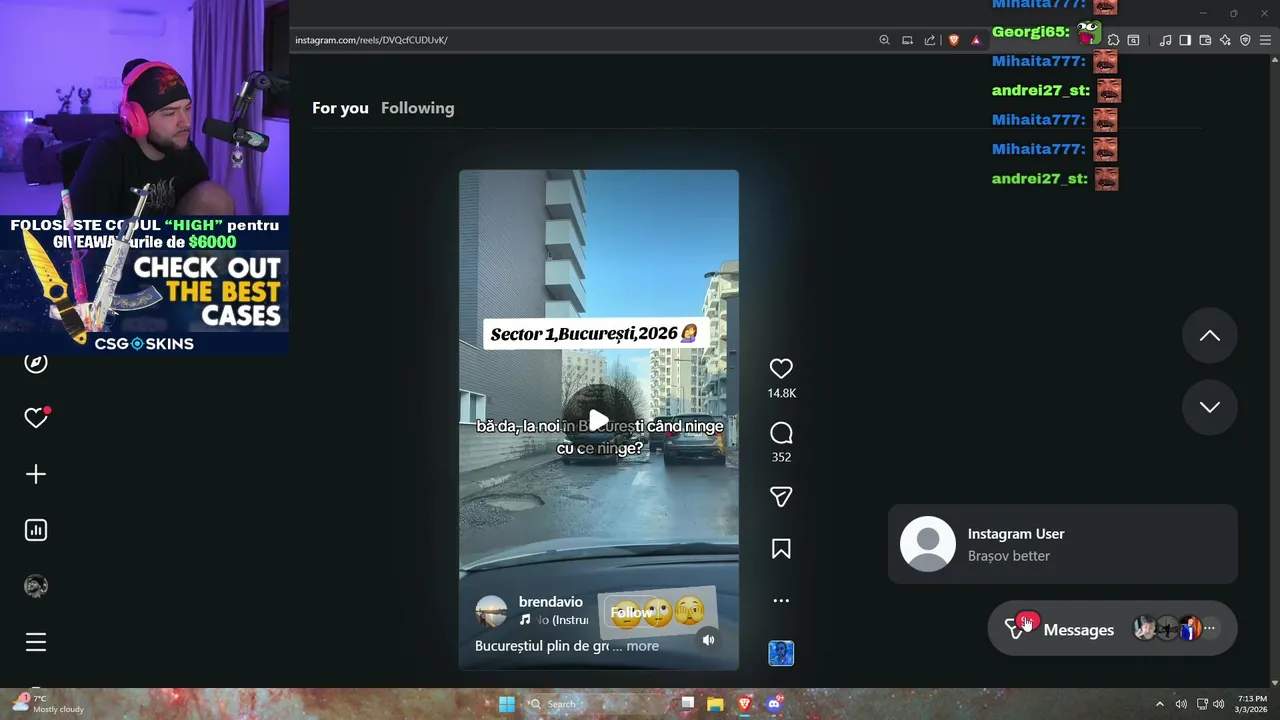Open the Brave Wallet icon
The width and height of the screenshot is (1280, 720).
1205,40
